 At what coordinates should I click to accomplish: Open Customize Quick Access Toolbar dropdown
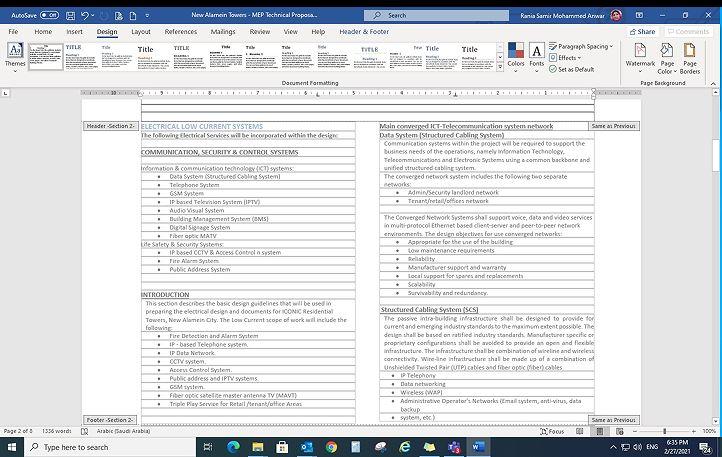point(147,16)
